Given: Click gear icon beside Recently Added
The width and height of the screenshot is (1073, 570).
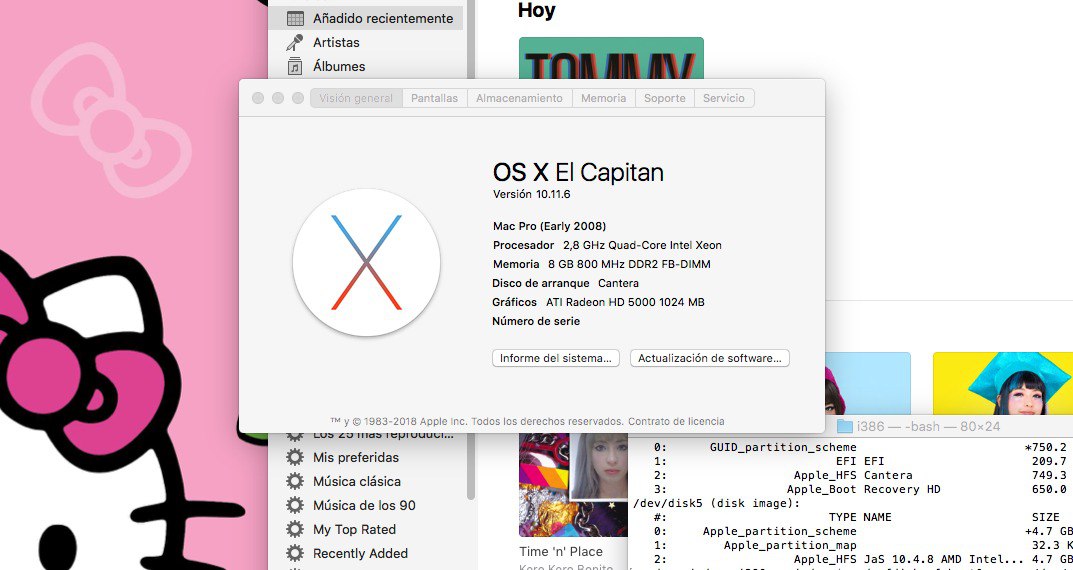Looking at the screenshot, I should tap(295, 553).
